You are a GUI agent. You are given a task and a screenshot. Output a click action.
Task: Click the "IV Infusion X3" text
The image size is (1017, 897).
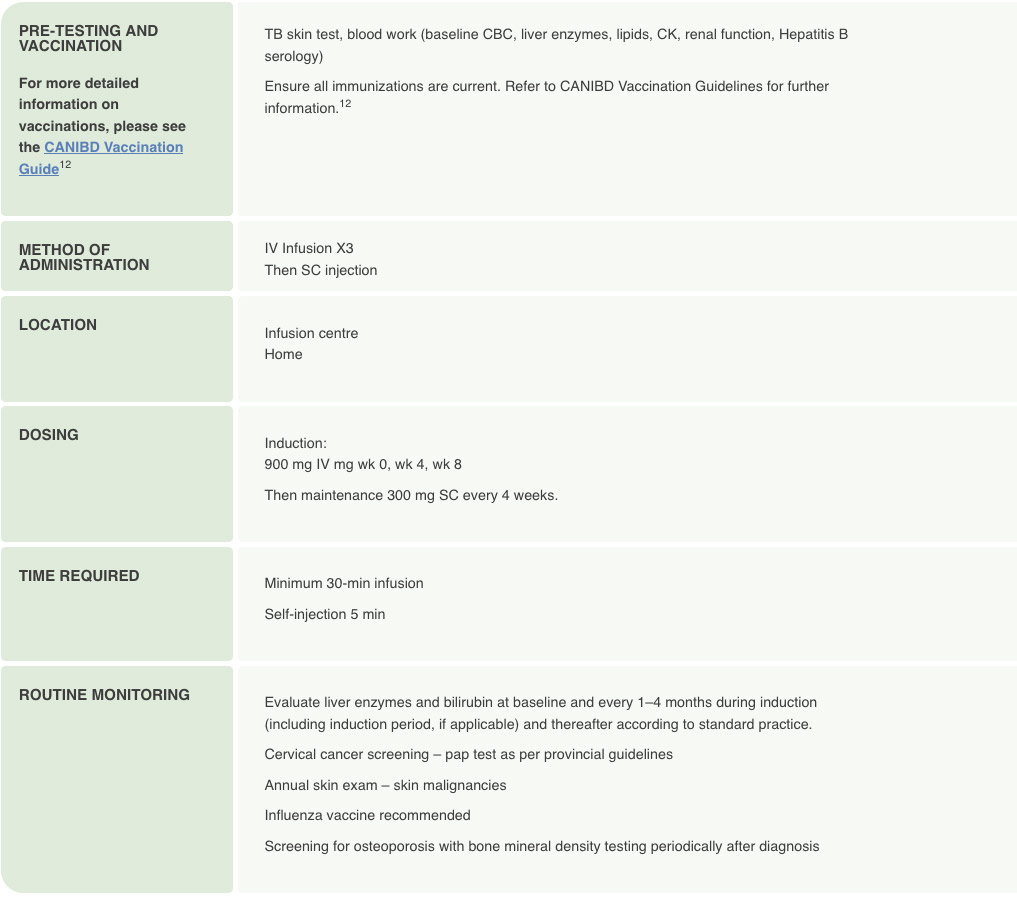(309, 248)
